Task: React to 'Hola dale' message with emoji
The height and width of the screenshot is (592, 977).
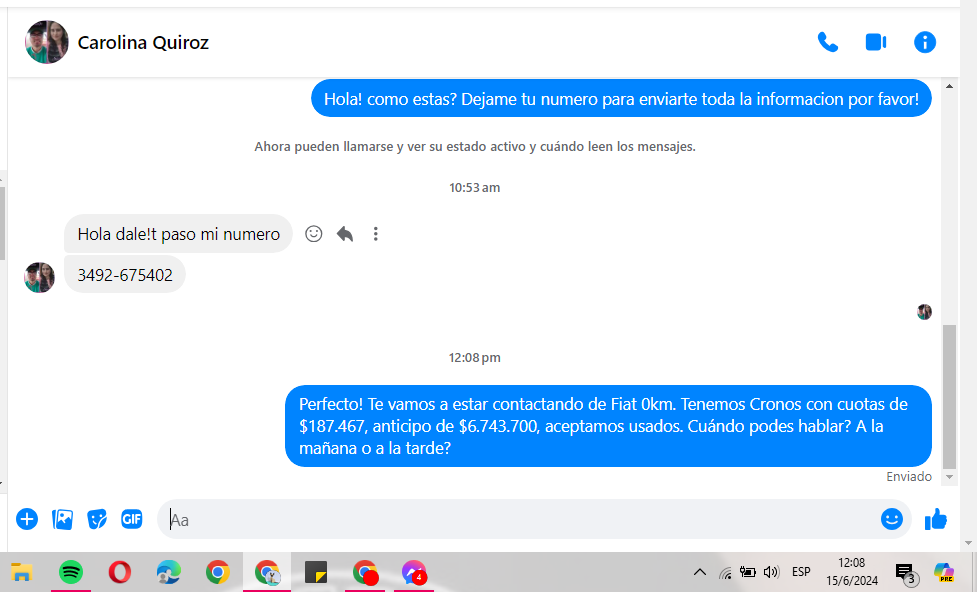Action: pos(314,234)
